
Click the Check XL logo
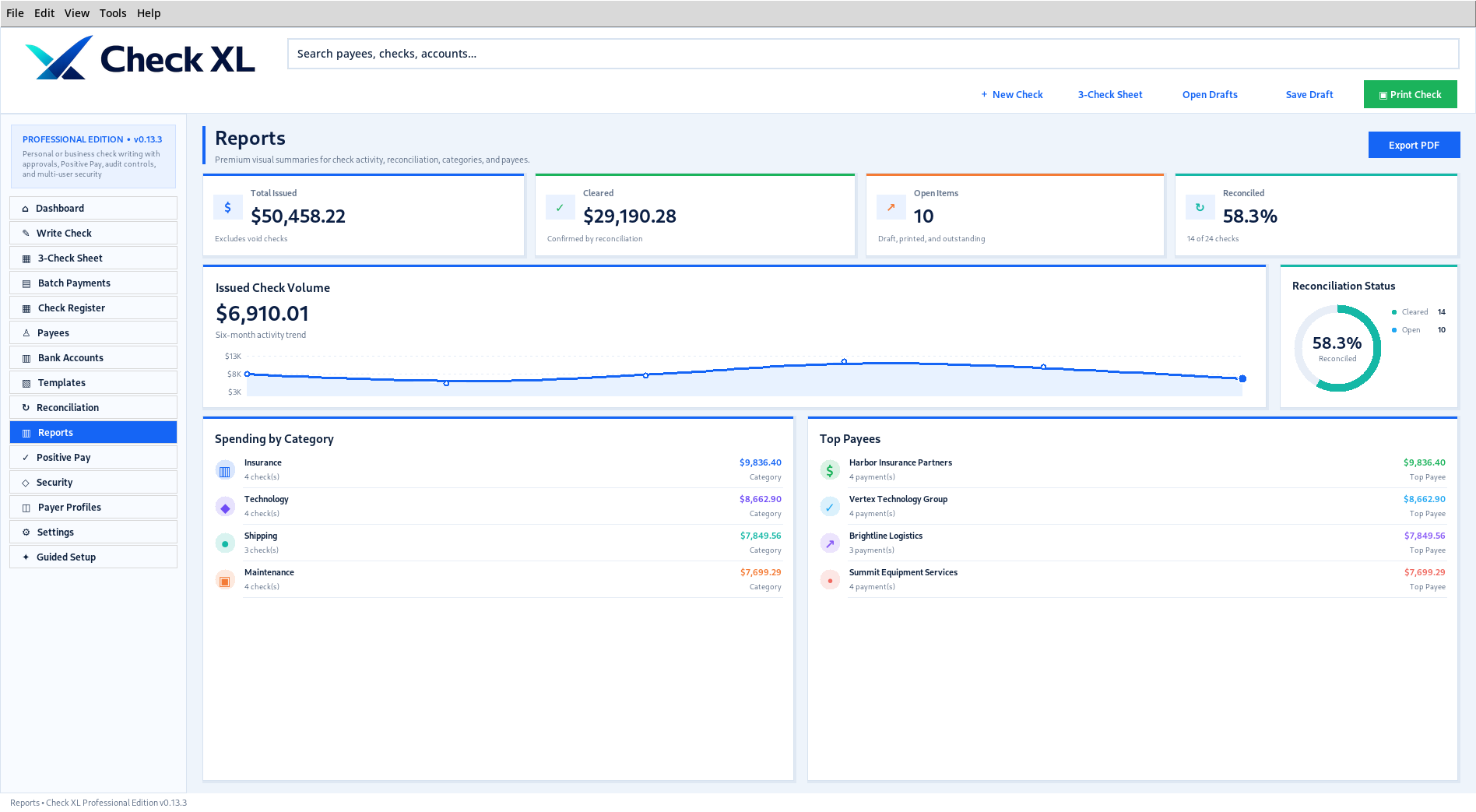click(x=140, y=58)
